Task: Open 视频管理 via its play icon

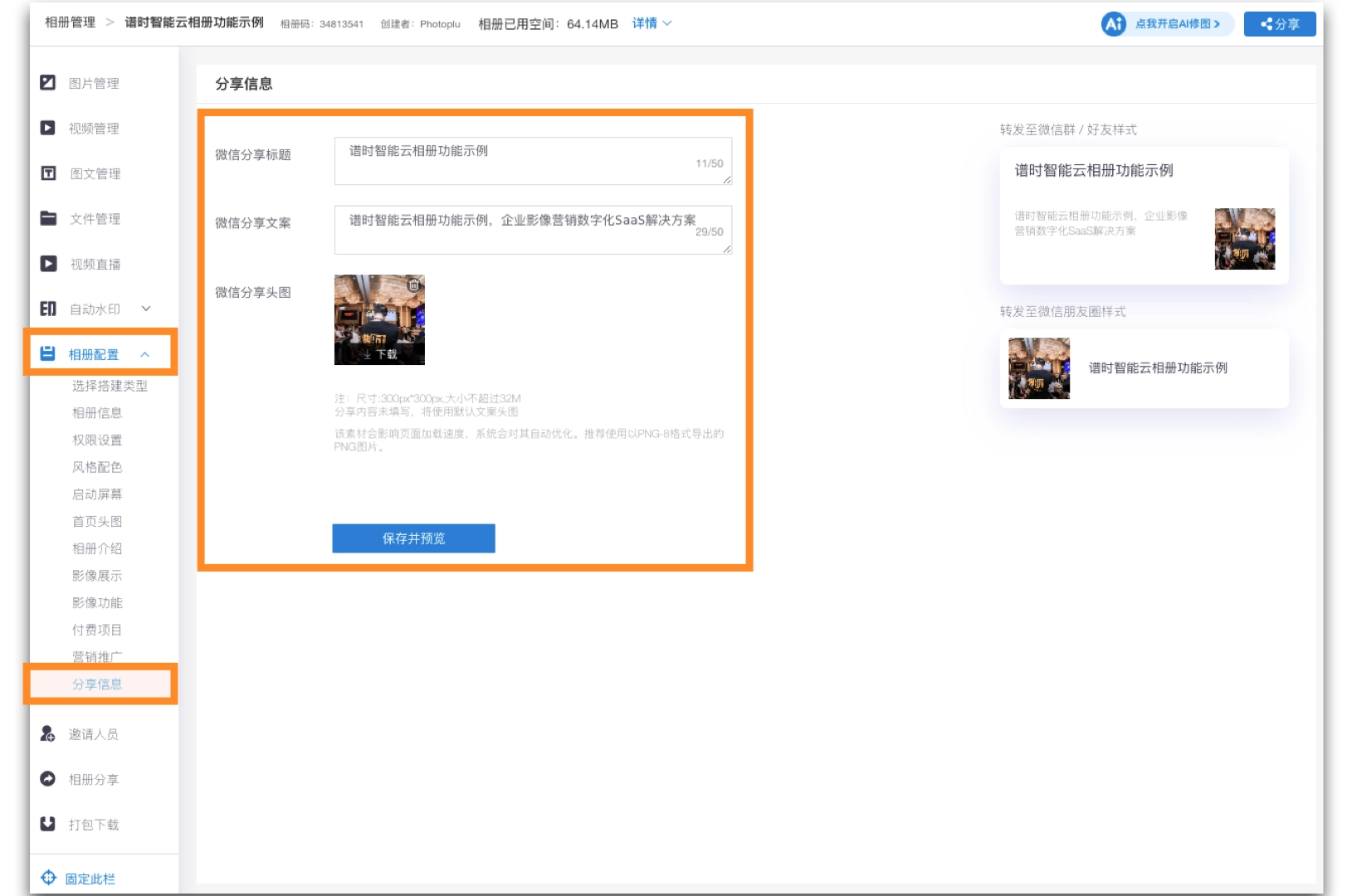Action: [x=48, y=128]
